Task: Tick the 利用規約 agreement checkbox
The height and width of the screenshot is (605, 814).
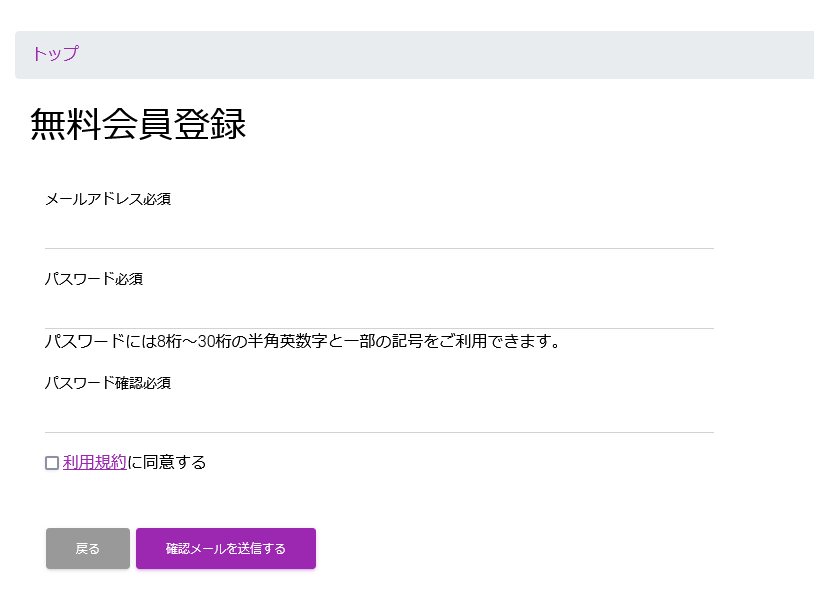Action: click(52, 463)
